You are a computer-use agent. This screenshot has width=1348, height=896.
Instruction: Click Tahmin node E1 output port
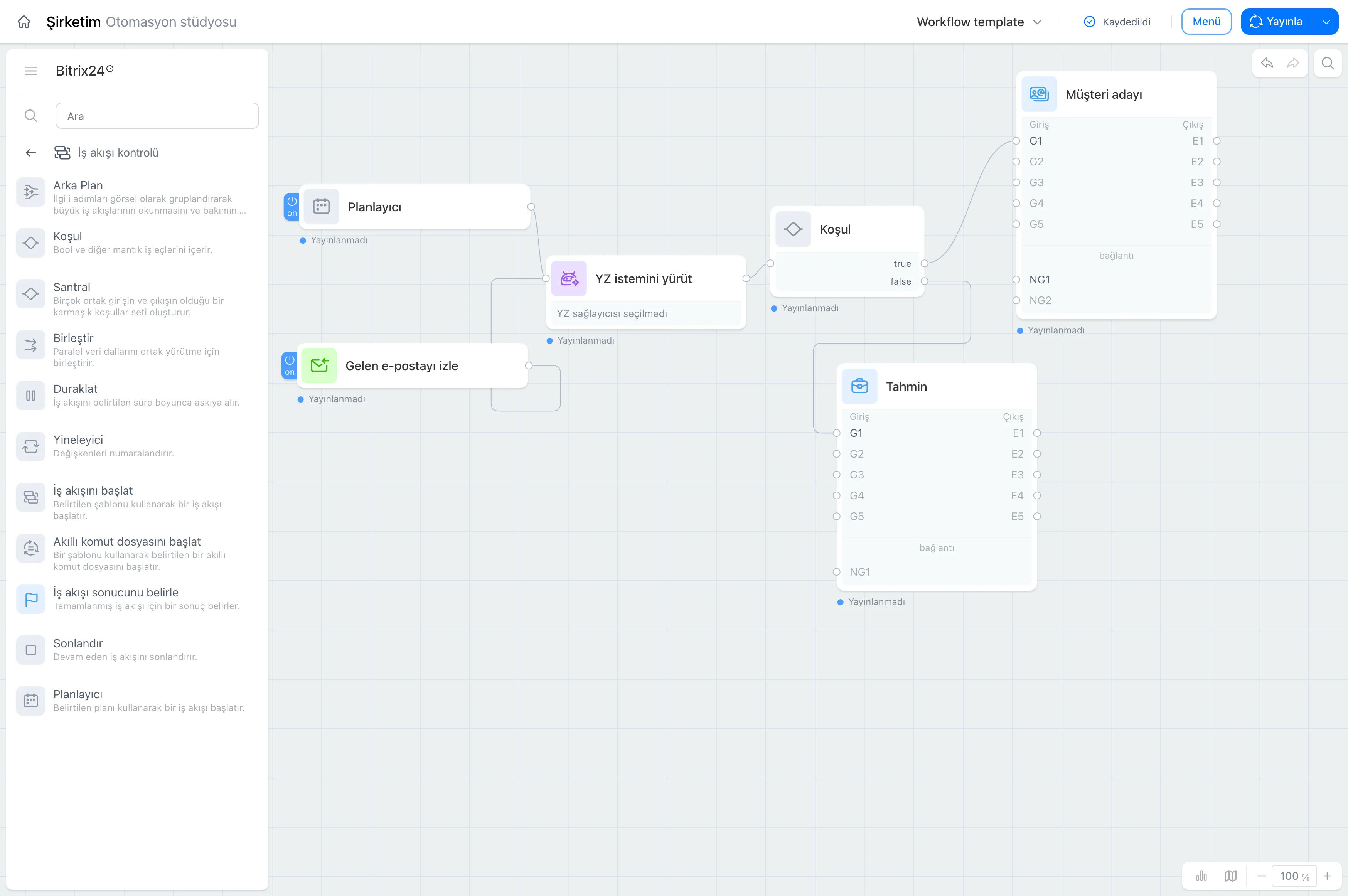[1037, 433]
